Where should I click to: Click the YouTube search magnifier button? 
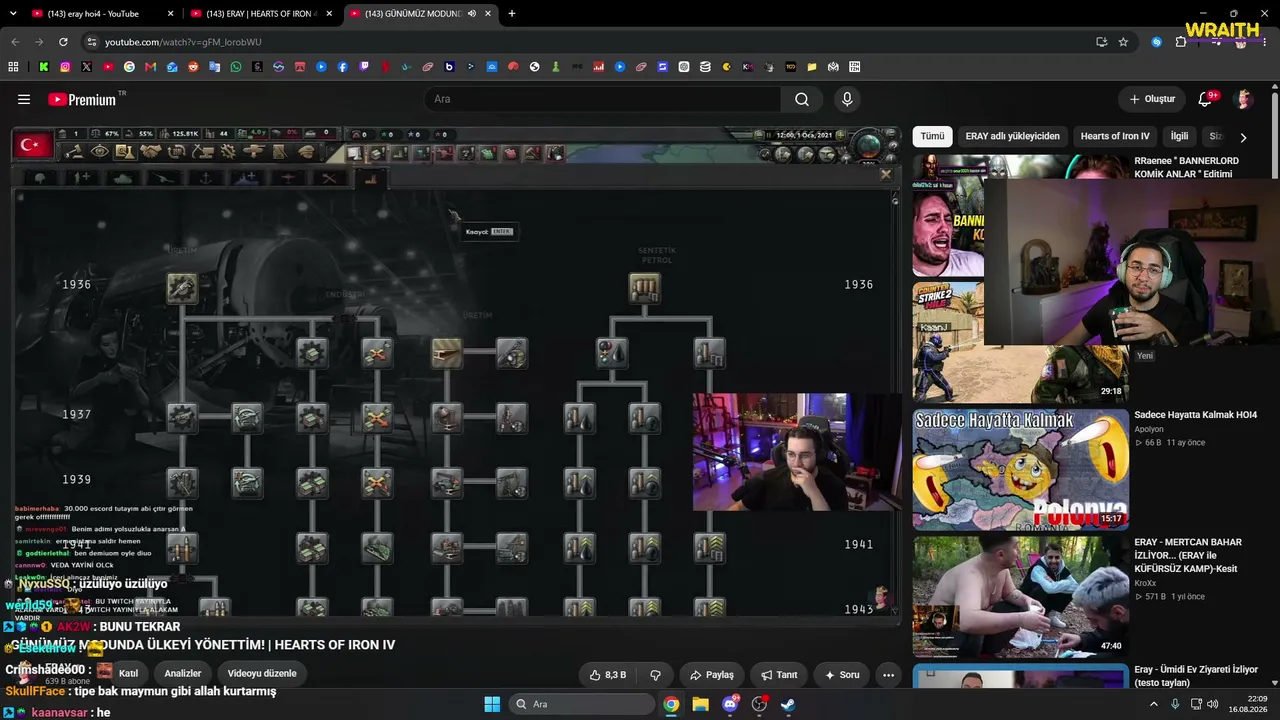(x=802, y=99)
